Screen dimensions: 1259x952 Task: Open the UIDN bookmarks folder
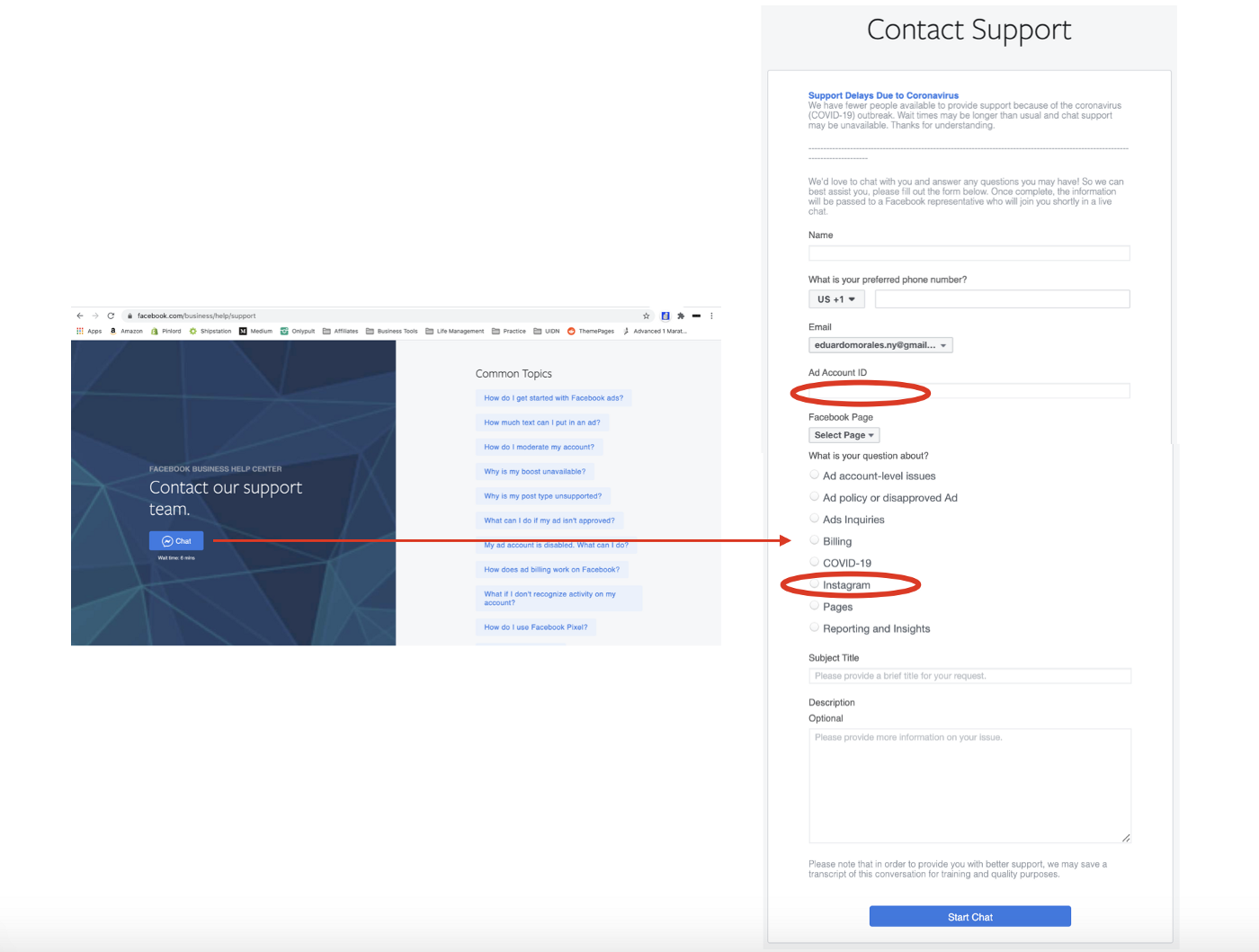pos(546,331)
